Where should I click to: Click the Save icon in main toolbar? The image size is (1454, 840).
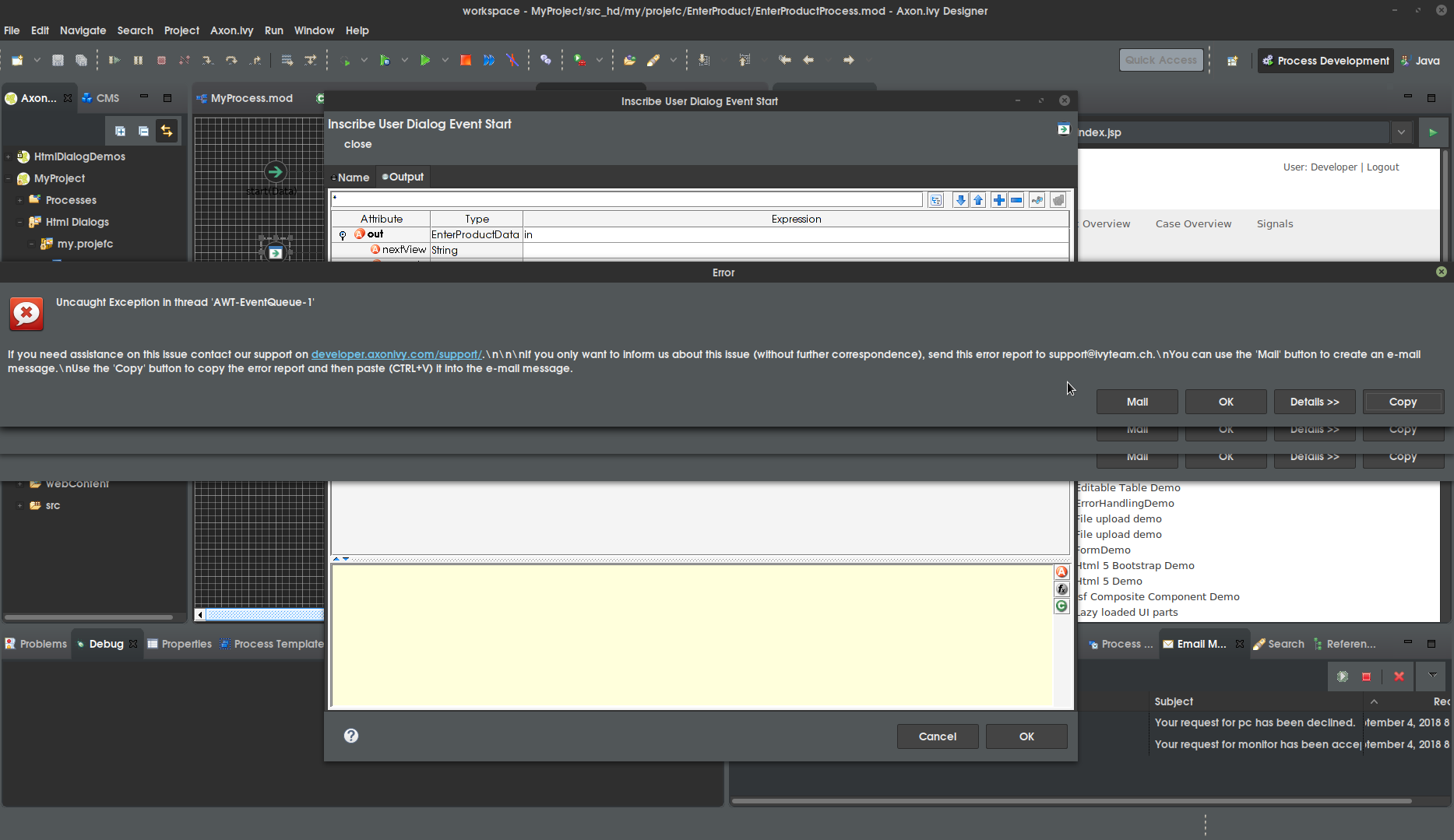coord(58,60)
